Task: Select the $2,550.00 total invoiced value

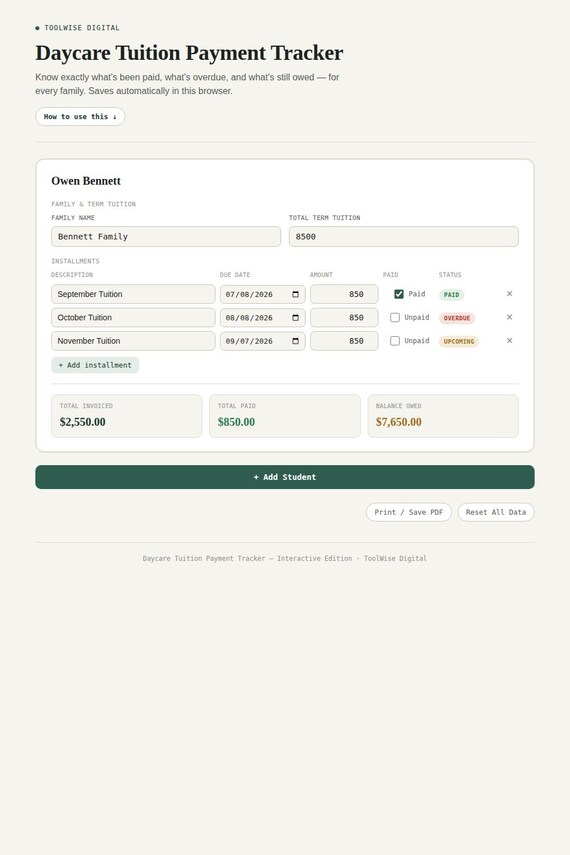Action: click(82, 422)
